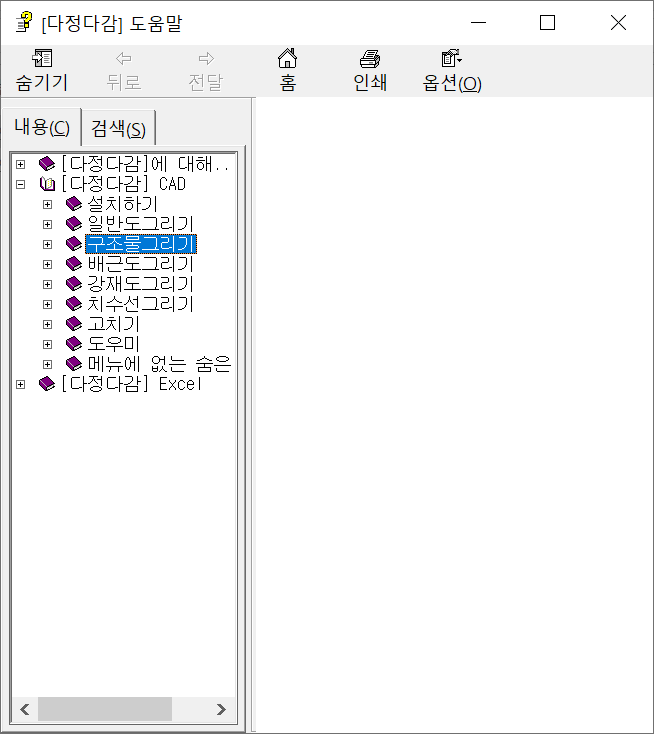Viewport: 654px width, 734px height.
Task: Expand the 구조물그리기 tree node
Action: (47, 244)
